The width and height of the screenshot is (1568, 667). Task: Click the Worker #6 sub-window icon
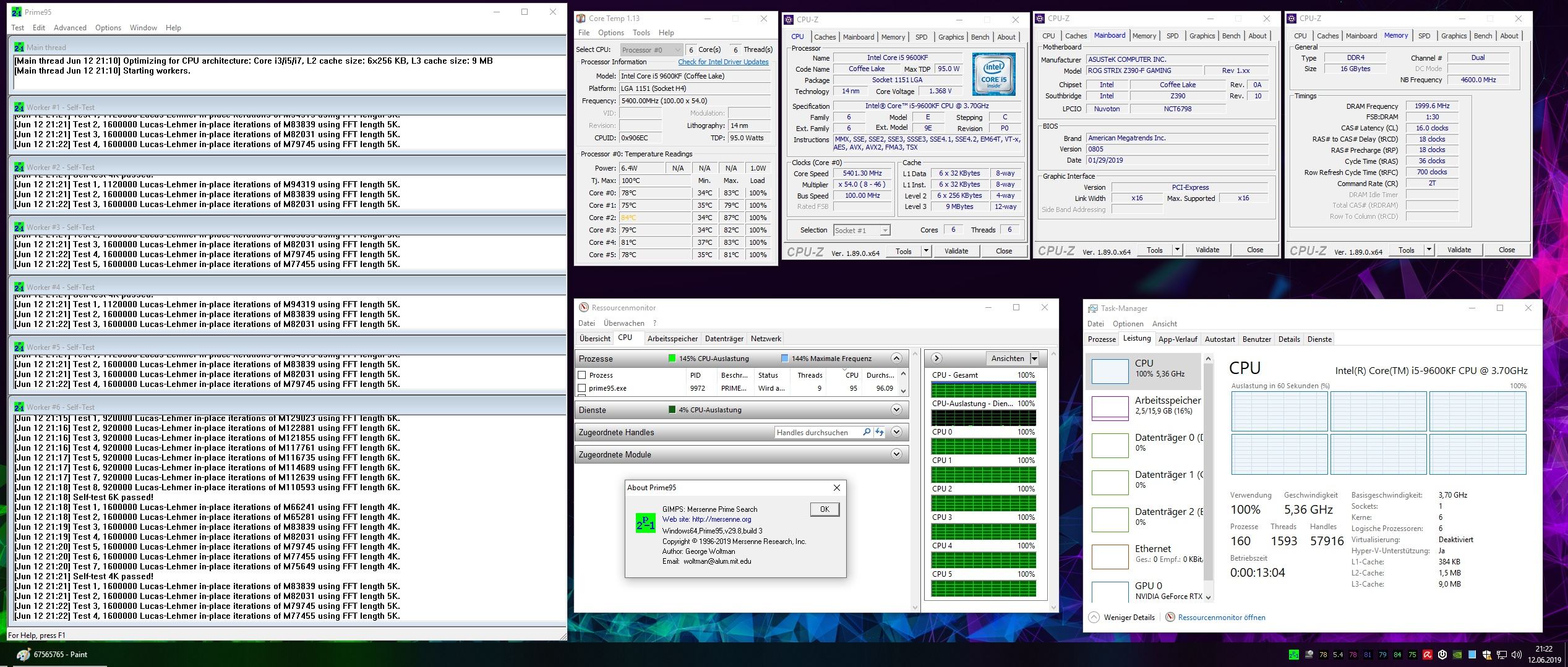19,407
